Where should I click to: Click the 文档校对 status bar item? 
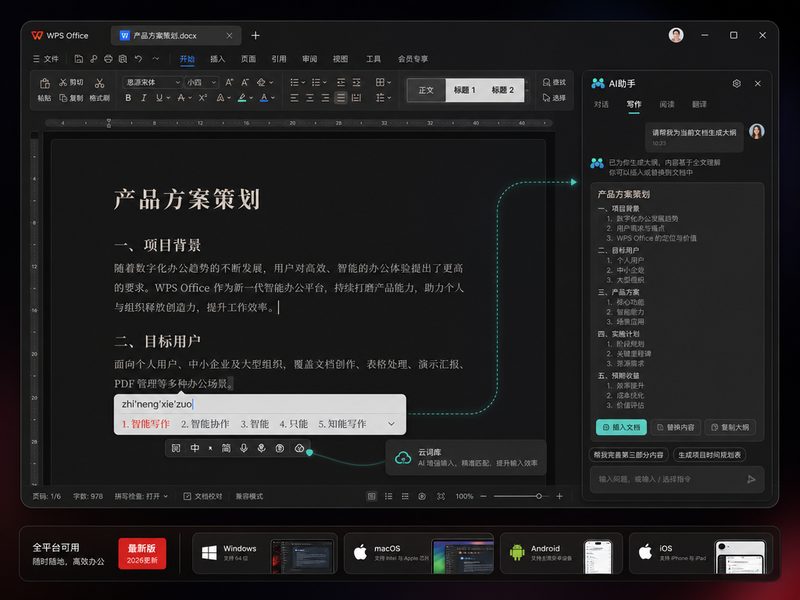(203, 496)
